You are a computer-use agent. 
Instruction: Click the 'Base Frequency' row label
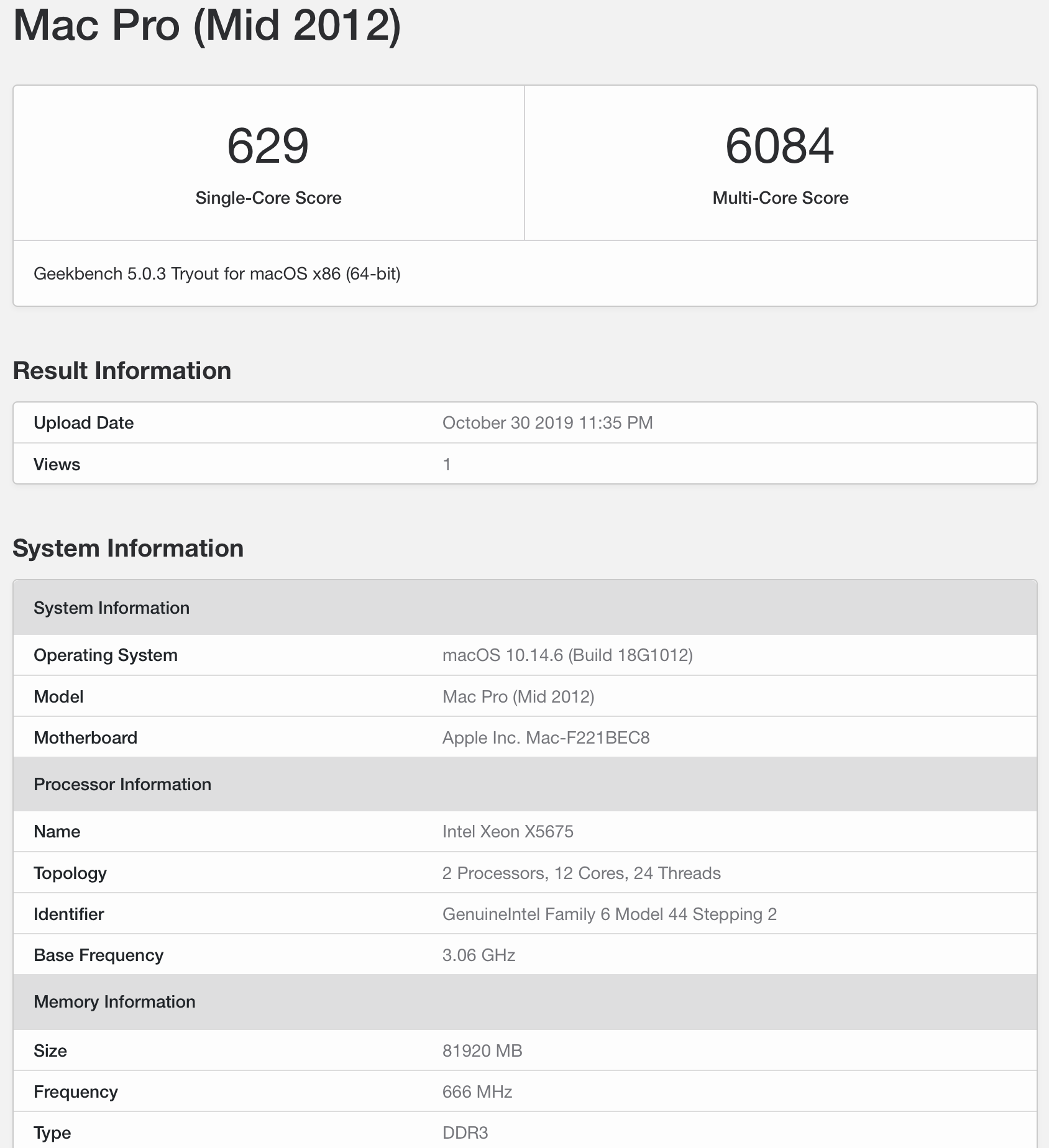pos(99,955)
